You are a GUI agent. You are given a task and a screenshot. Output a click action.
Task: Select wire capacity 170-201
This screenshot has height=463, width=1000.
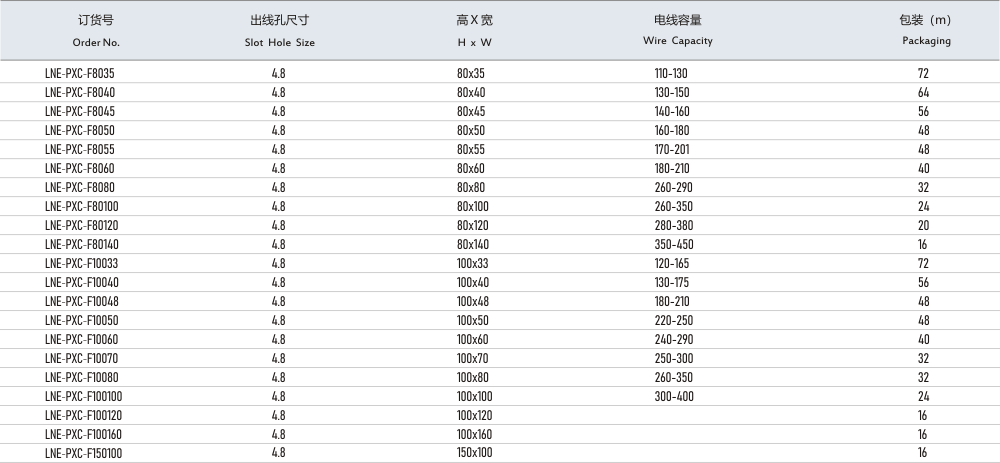[x=671, y=149]
